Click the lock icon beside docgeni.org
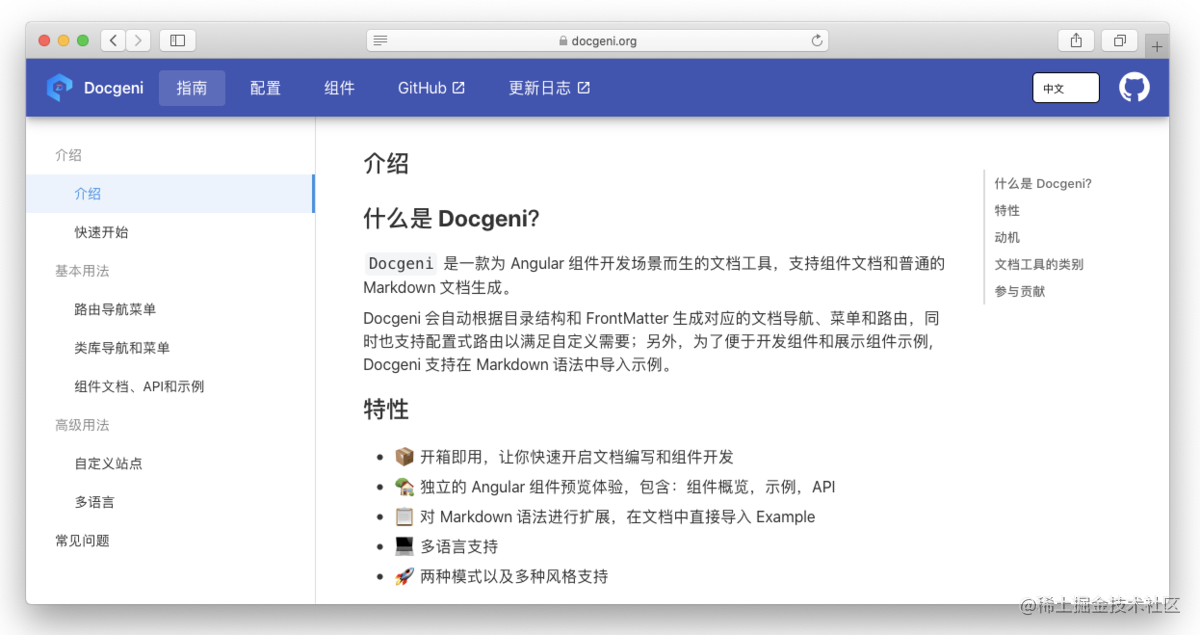1200x635 pixels. pyautogui.click(x=563, y=41)
